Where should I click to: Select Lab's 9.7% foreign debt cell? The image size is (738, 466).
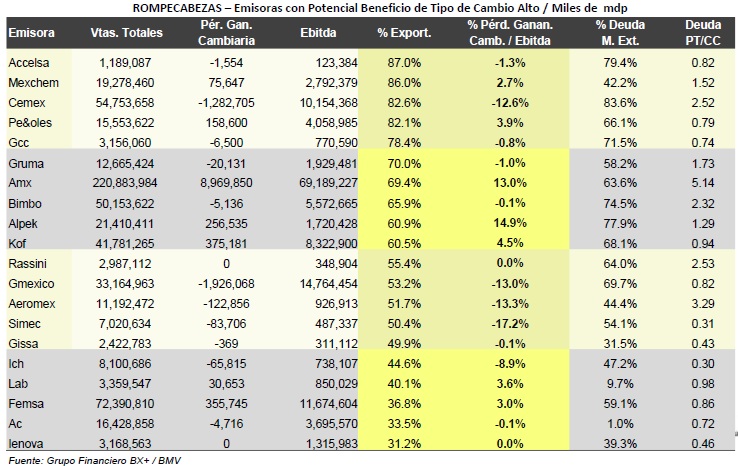[x=620, y=384]
